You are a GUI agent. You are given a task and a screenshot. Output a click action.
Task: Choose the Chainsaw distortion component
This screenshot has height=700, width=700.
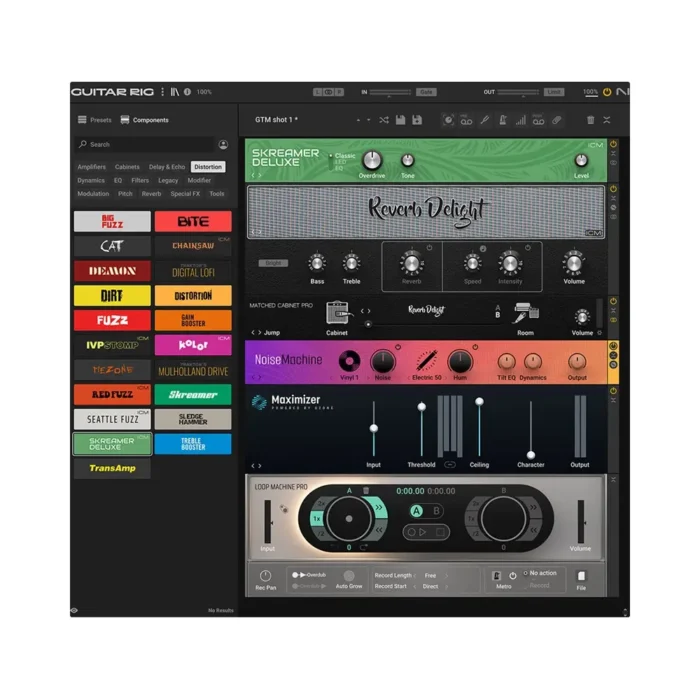(193, 246)
